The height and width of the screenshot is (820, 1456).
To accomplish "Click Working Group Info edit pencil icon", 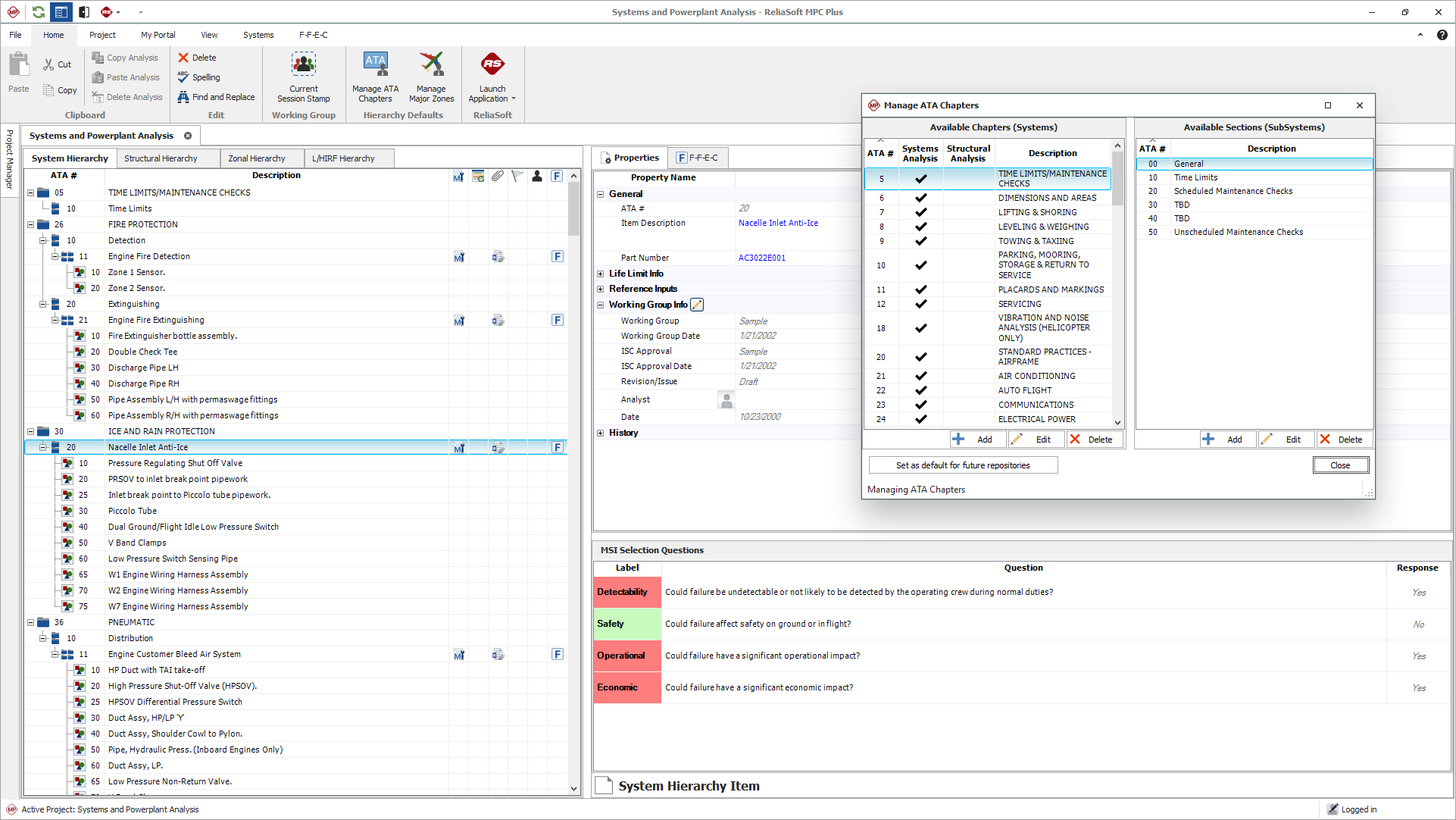I will click(x=697, y=305).
